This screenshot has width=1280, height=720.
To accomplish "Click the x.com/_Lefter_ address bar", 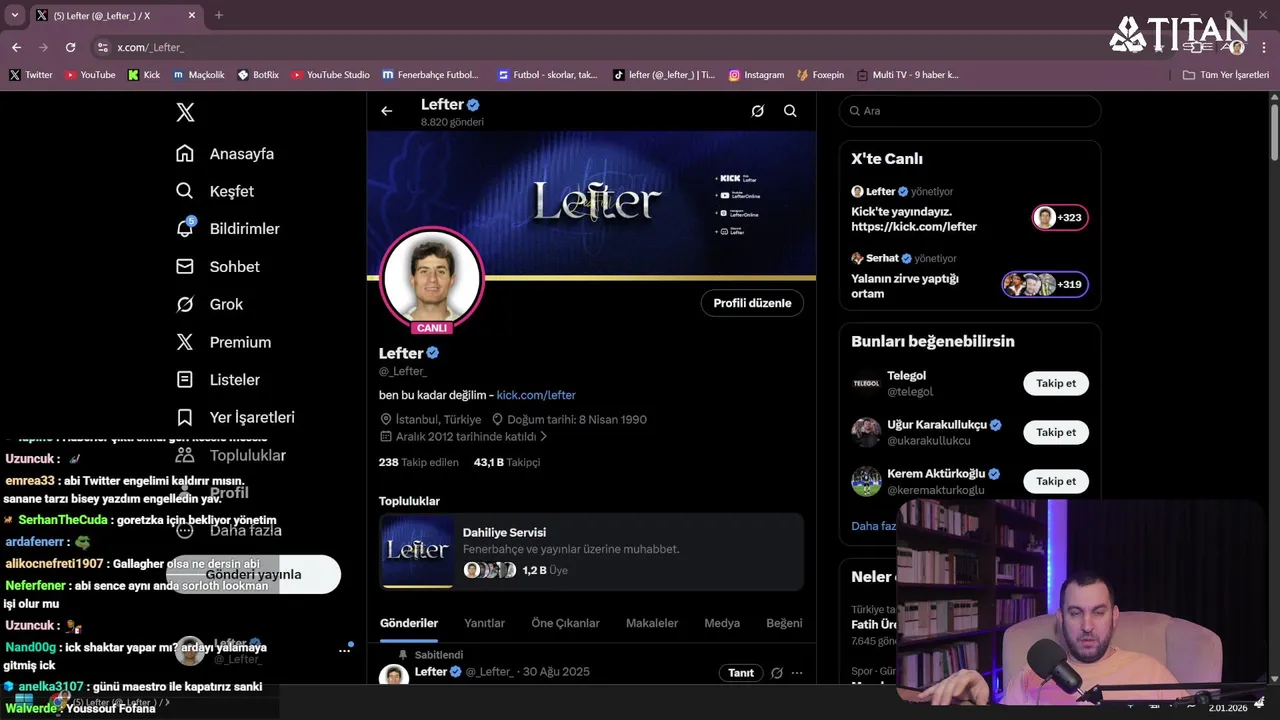I will (150, 47).
